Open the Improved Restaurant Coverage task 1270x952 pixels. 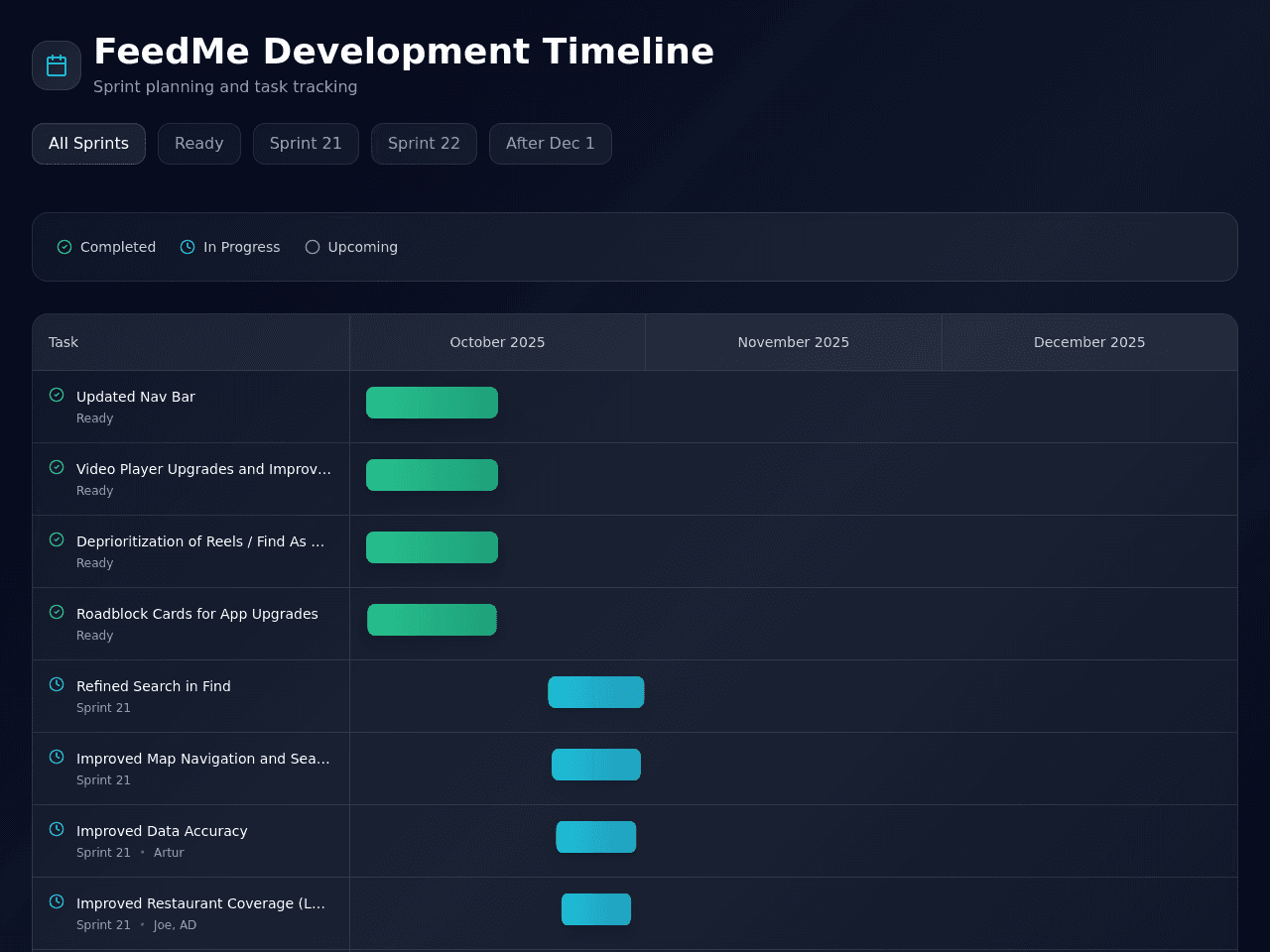point(201,903)
